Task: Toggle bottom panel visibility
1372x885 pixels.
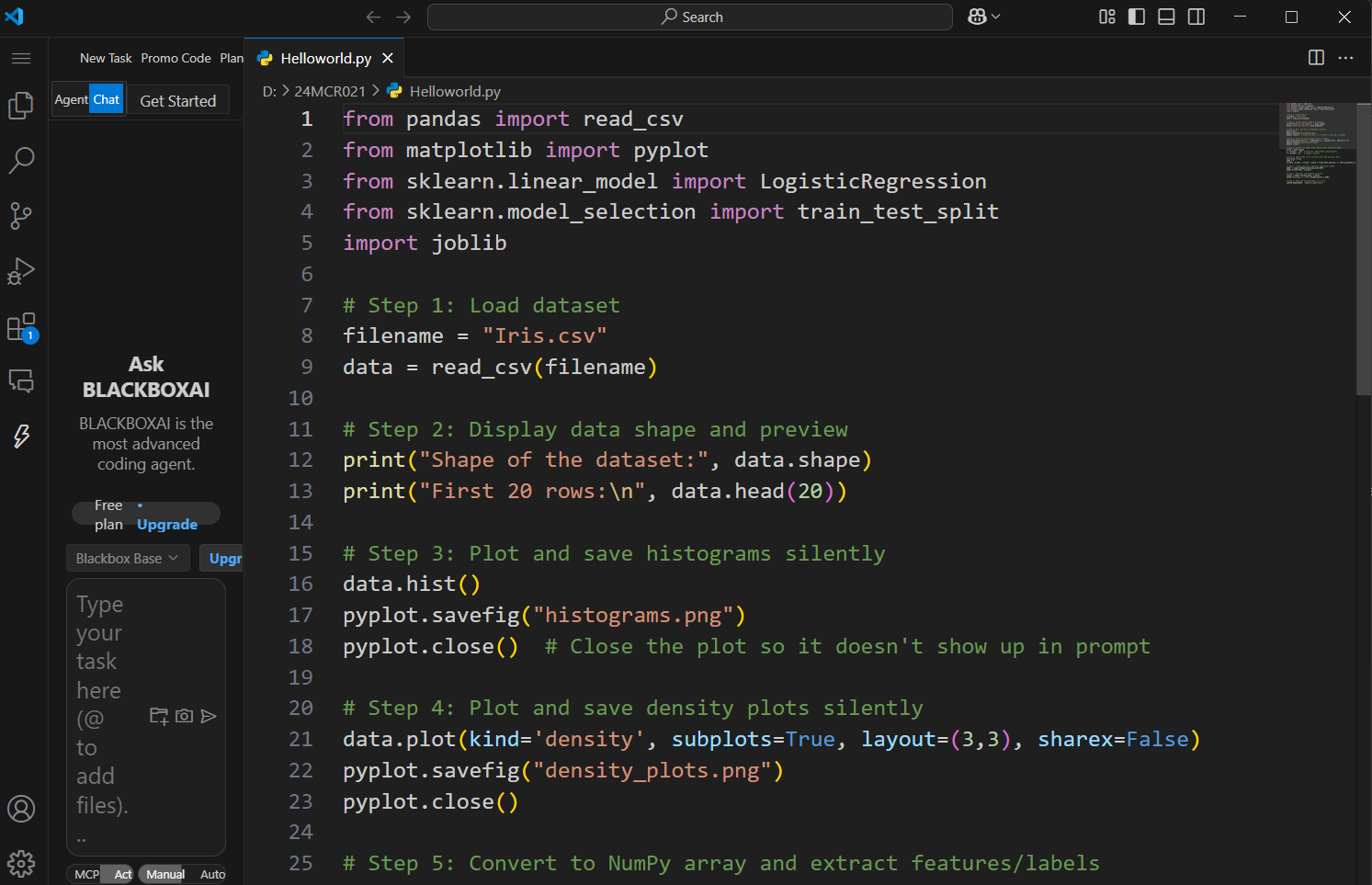Action: click(1166, 17)
